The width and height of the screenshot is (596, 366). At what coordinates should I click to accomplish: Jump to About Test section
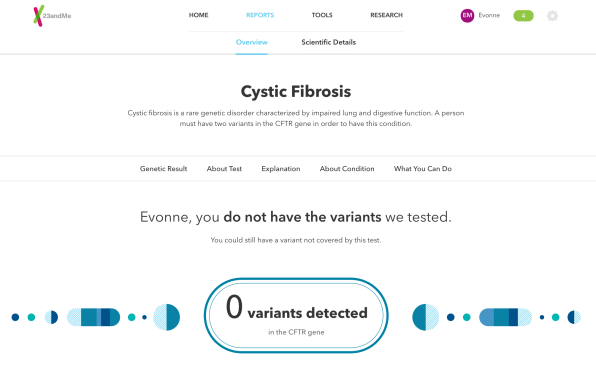click(x=224, y=169)
